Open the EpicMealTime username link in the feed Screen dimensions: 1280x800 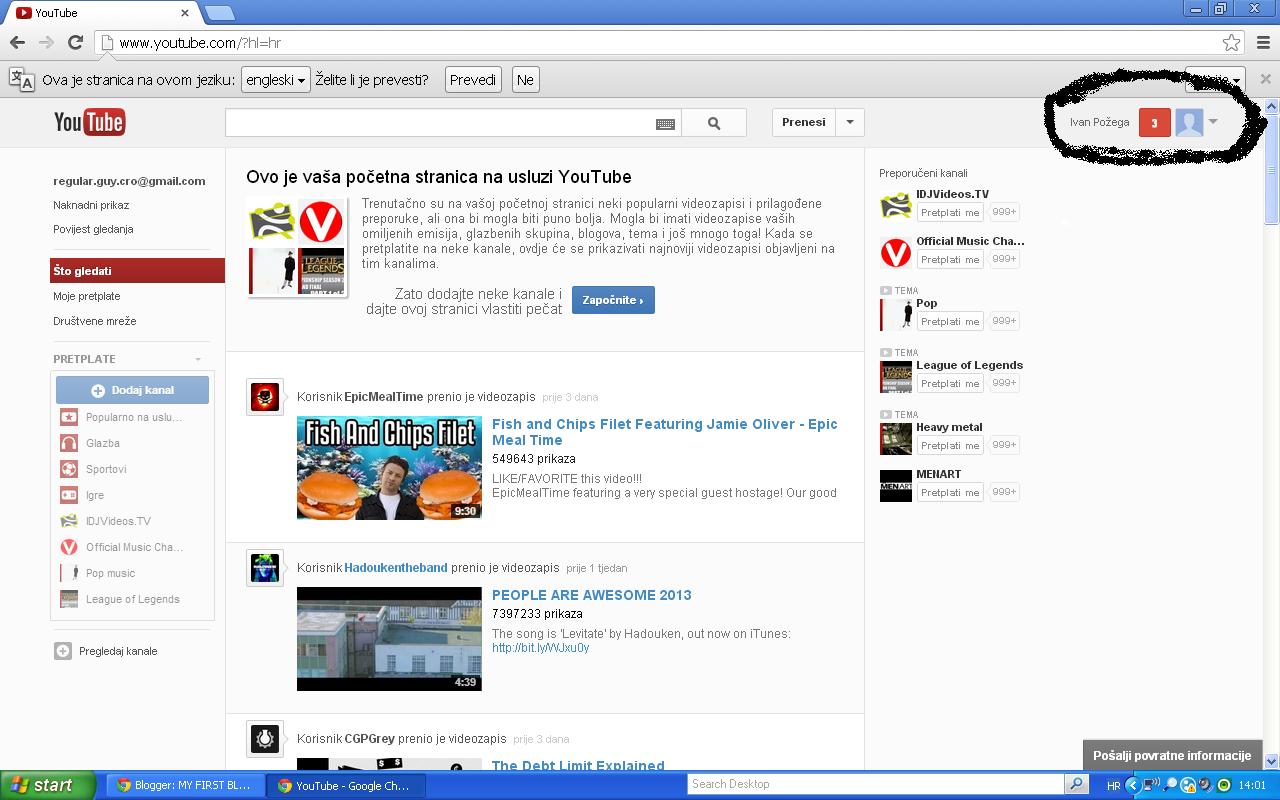(x=384, y=397)
